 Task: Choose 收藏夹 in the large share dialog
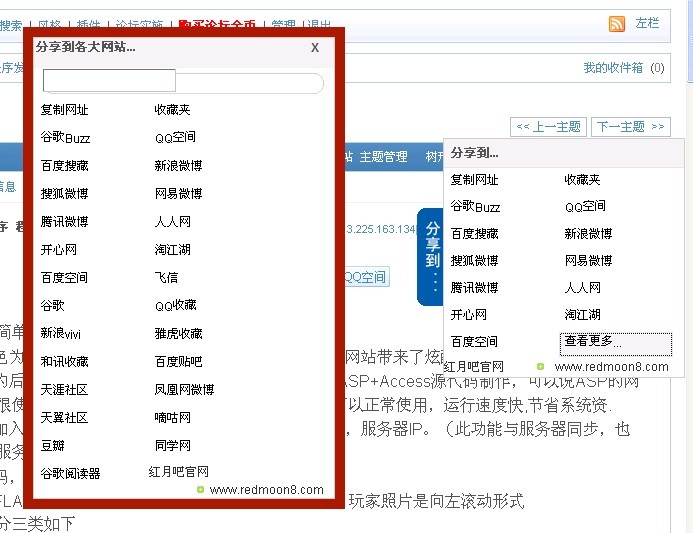point(172,110)
